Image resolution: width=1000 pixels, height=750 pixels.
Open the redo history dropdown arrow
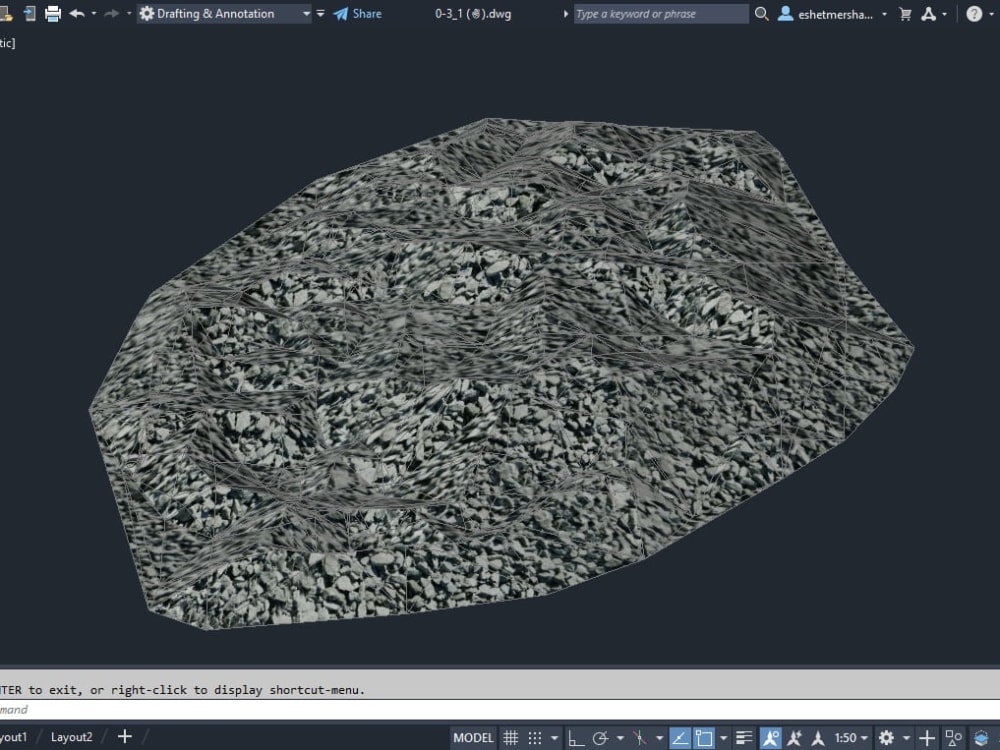tap(129, 13)
